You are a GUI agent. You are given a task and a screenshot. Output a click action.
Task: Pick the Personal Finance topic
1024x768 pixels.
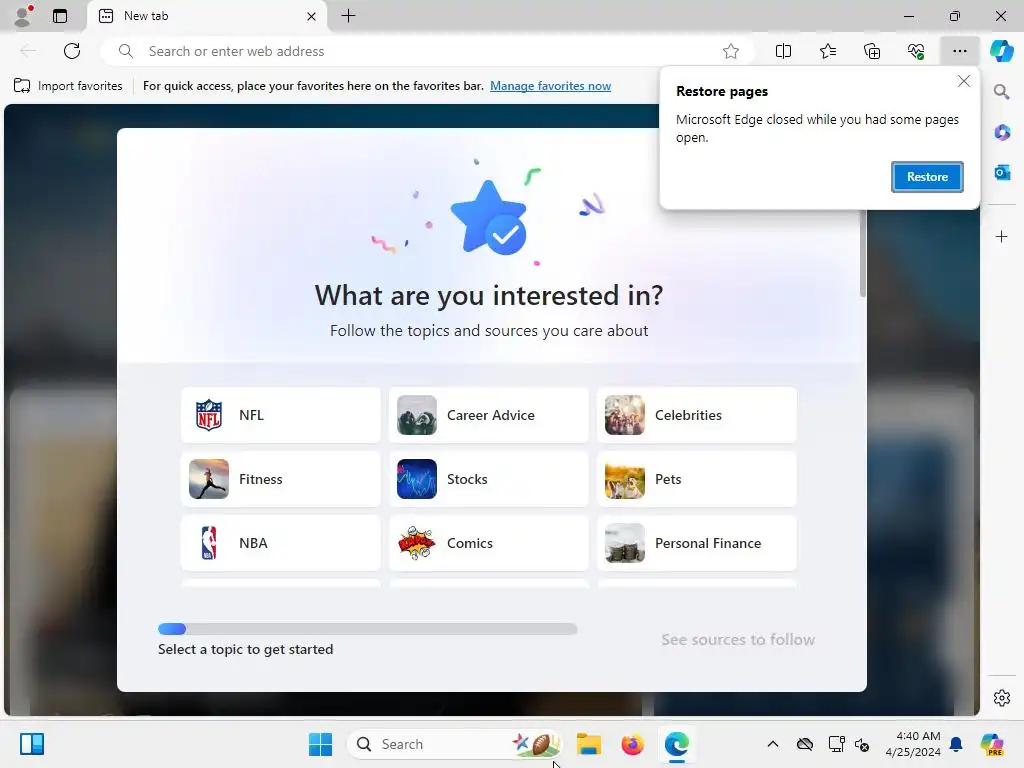pos(697,543)
